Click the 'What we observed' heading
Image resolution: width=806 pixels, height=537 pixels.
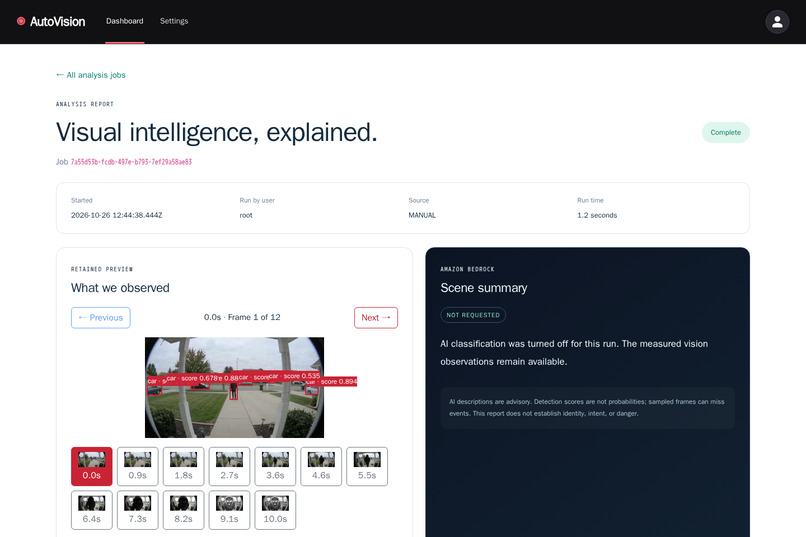[x=120, y=288]
